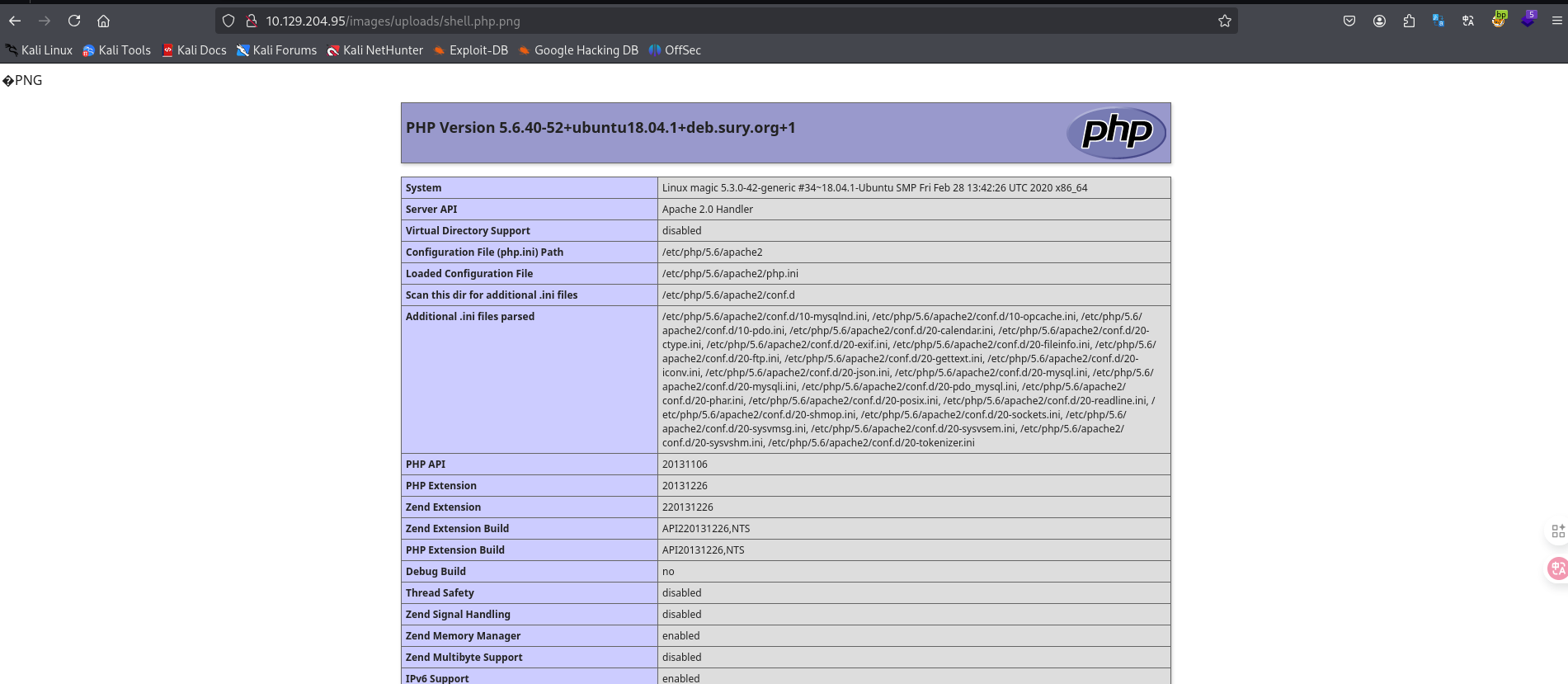The height and width of the screenshot is (684, 1568).
Task: Open the Kali Forums bookmark
Action: pos(276,50)
